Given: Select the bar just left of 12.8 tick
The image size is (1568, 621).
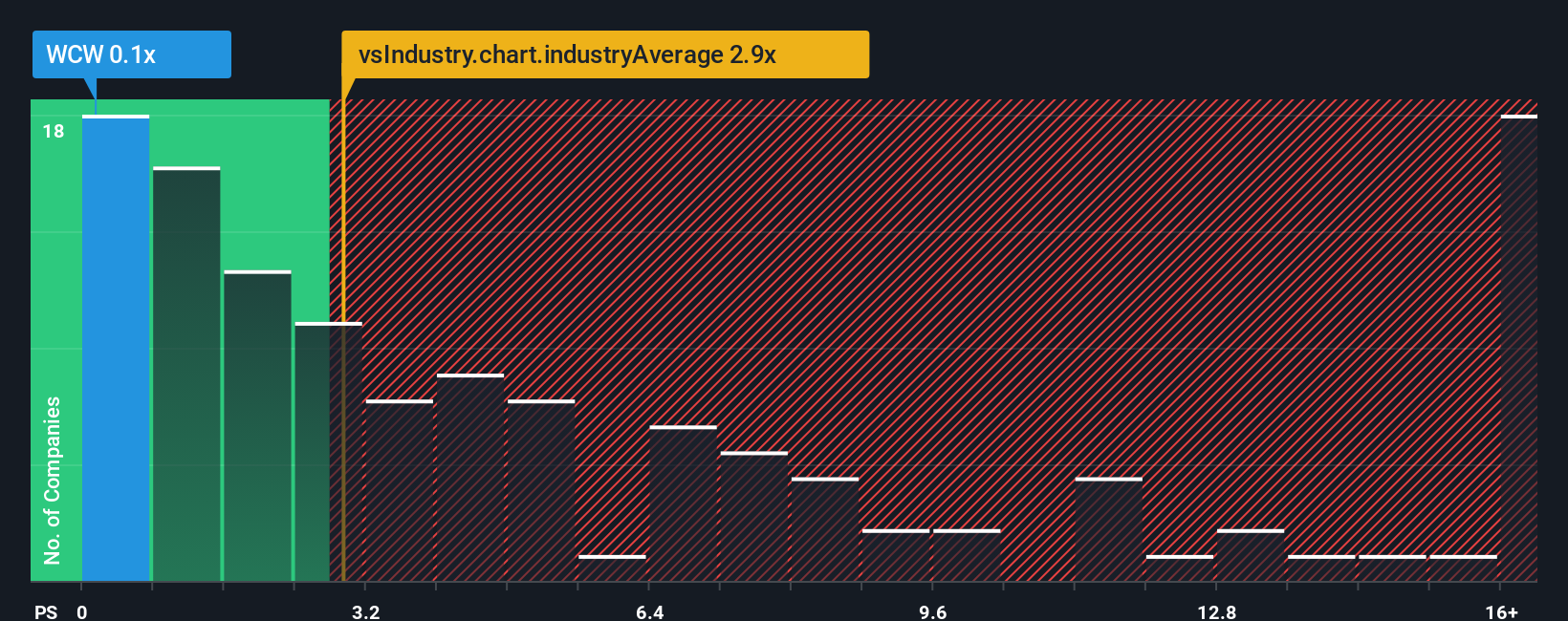Looking at the screenshot, I should click(x=1179, y=567).
